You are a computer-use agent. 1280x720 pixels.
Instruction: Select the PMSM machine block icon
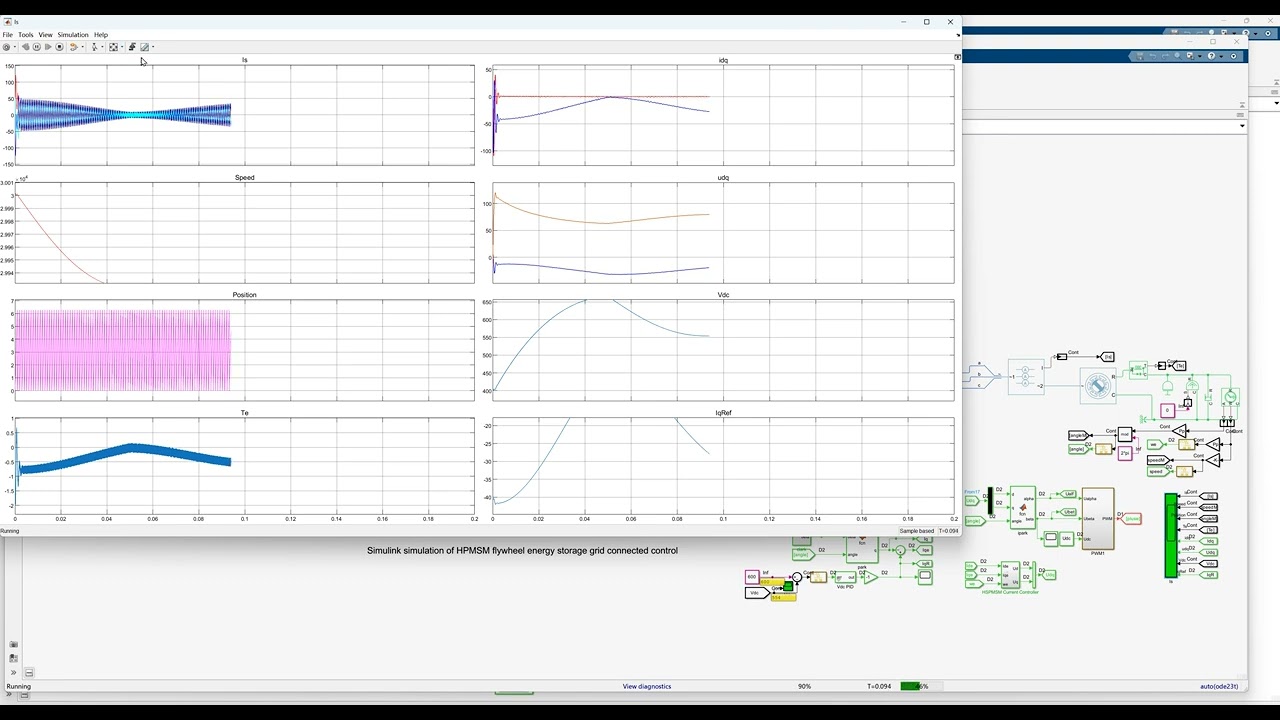coord(1098,386)
